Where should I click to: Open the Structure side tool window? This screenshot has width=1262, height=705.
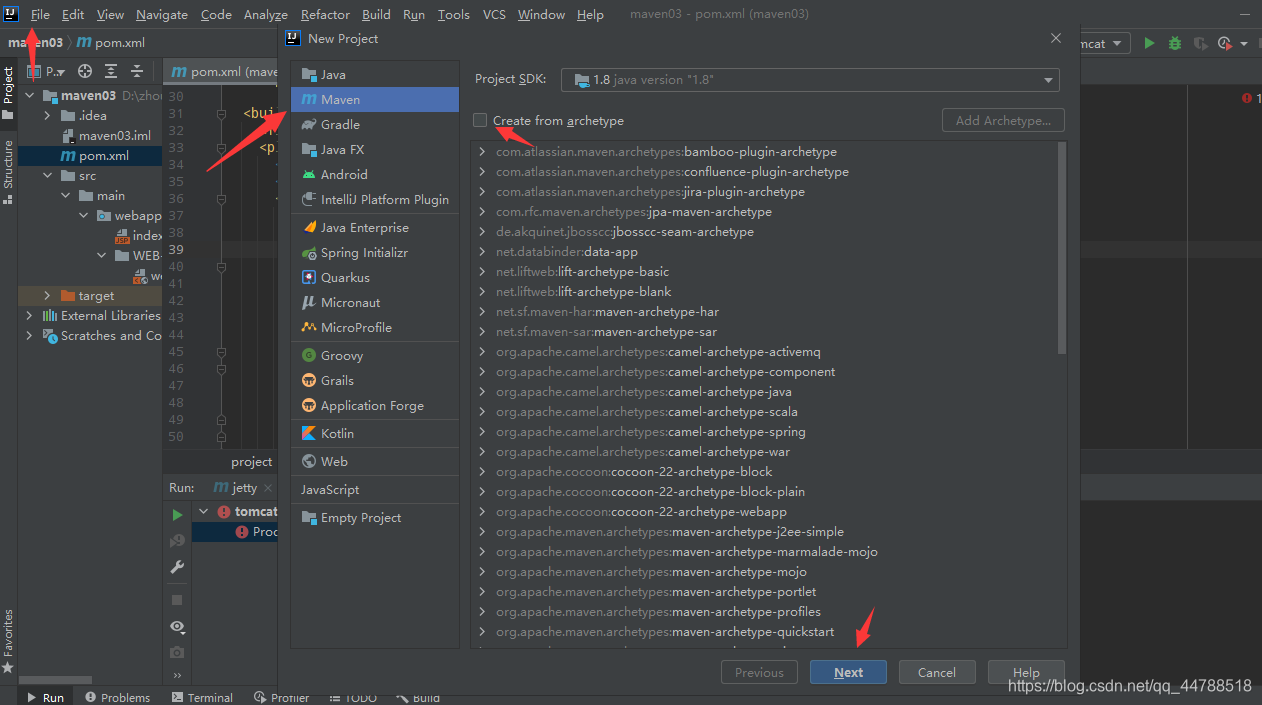[x=8, y=172]
